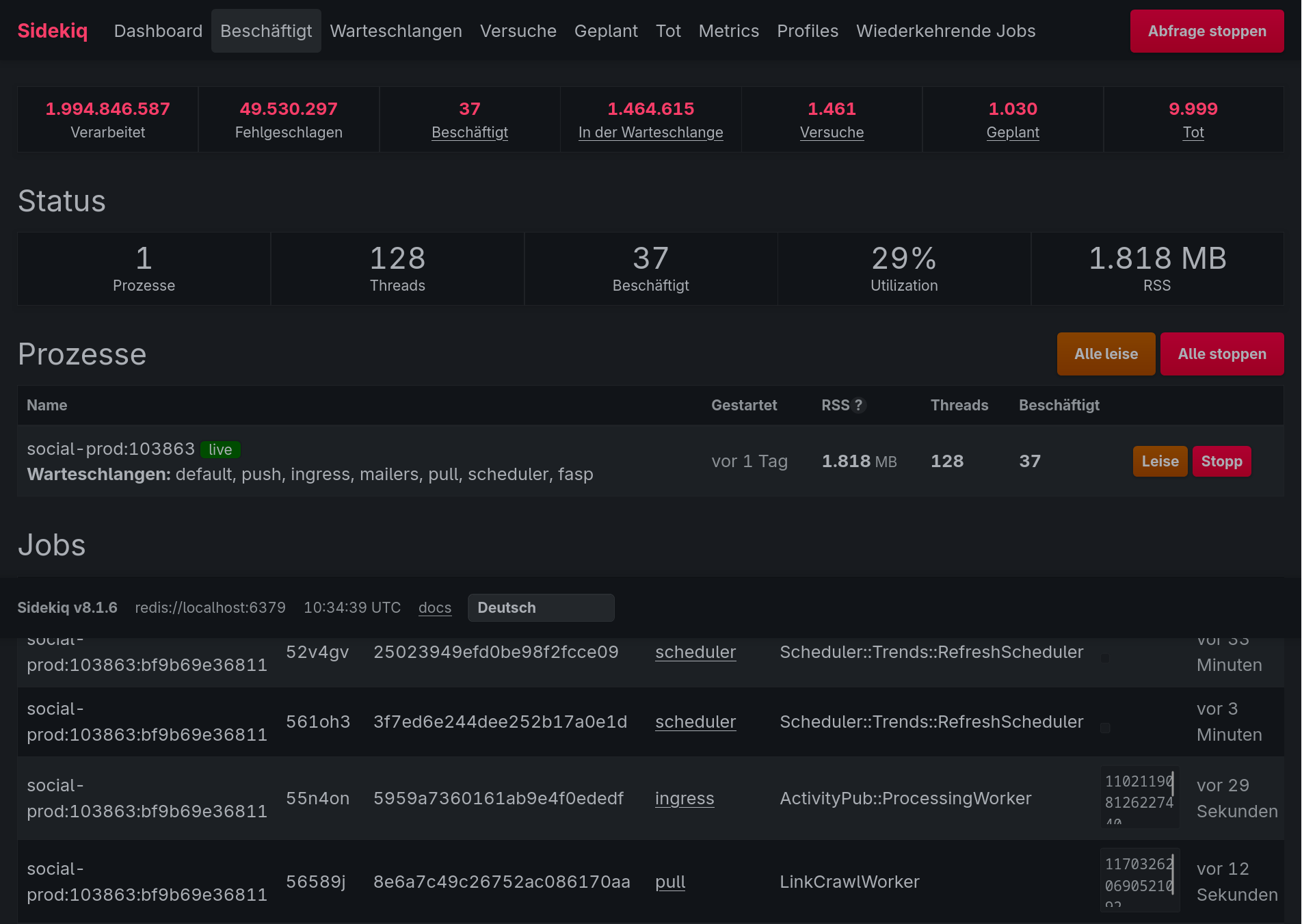Viewport: 1302px width, 924px height.
Task: Click the Sidekiq logo link
Action: click(x=53, y=31)
